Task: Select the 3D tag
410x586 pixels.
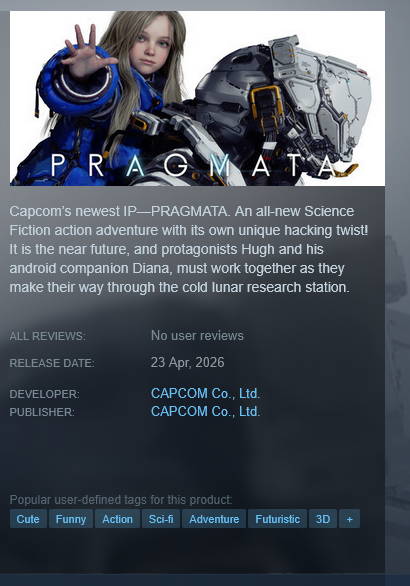Action: (323, 519)
